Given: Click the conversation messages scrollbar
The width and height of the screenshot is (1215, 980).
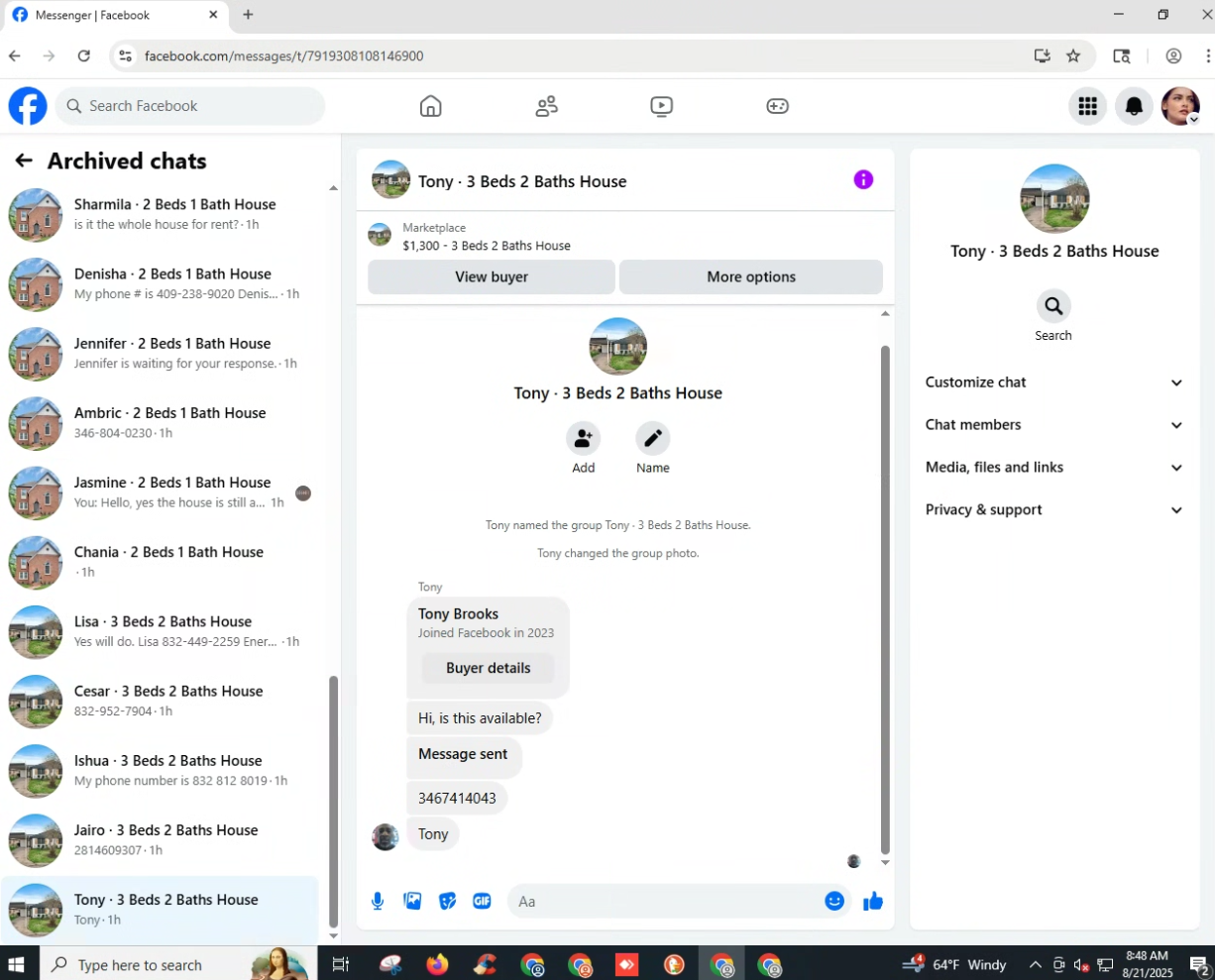Looking at the screenshot, I should 885,599.
